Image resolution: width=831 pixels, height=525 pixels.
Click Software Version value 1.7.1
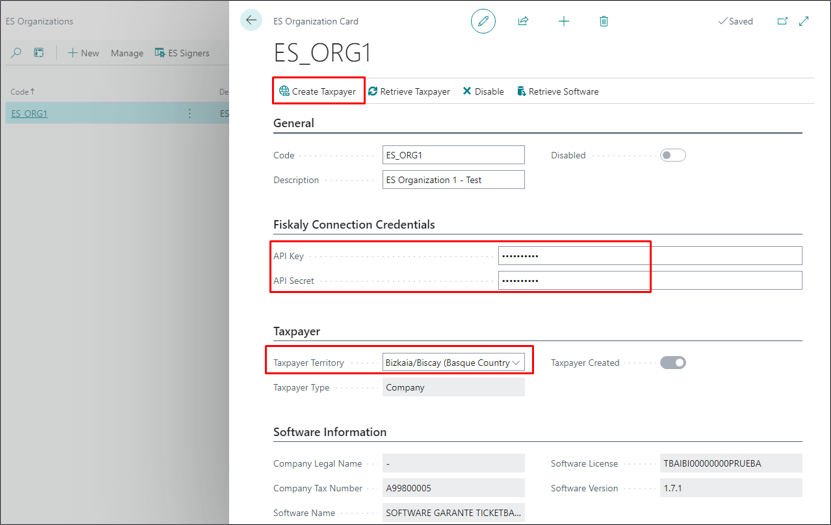(x=731, y=488)
